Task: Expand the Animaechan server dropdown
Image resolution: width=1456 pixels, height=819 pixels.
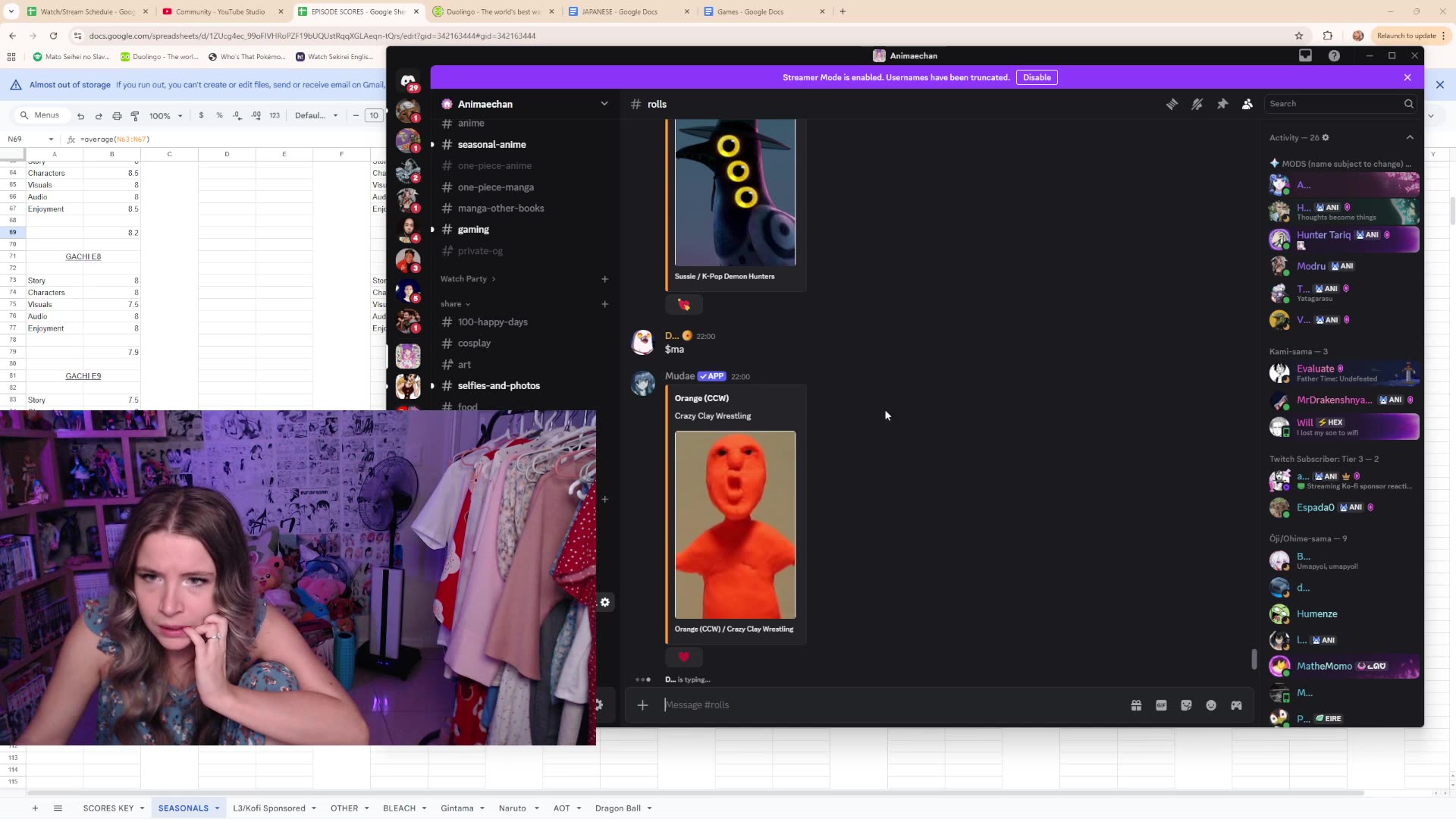Action: pyautogui.click(x=604, y=104)
